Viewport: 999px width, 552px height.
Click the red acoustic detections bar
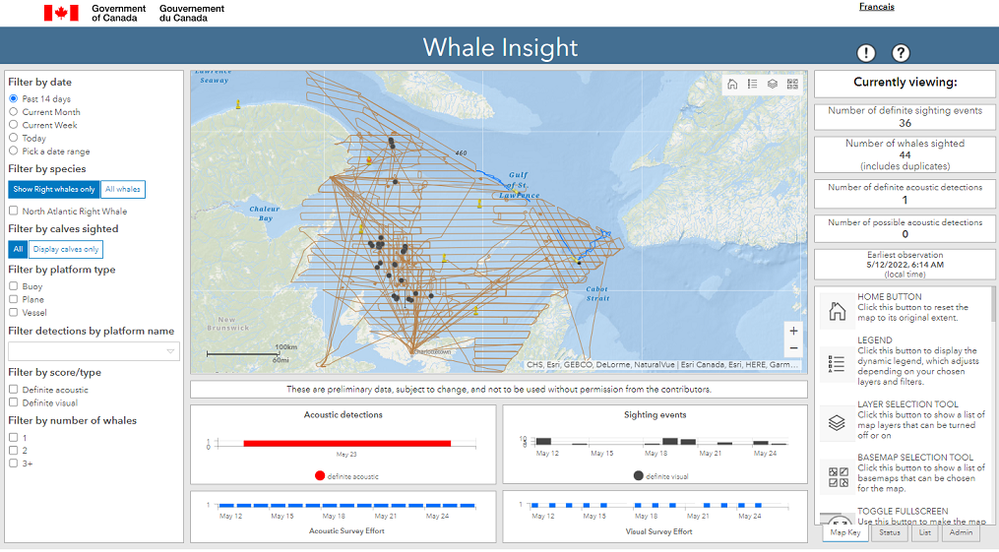(347, 444)
